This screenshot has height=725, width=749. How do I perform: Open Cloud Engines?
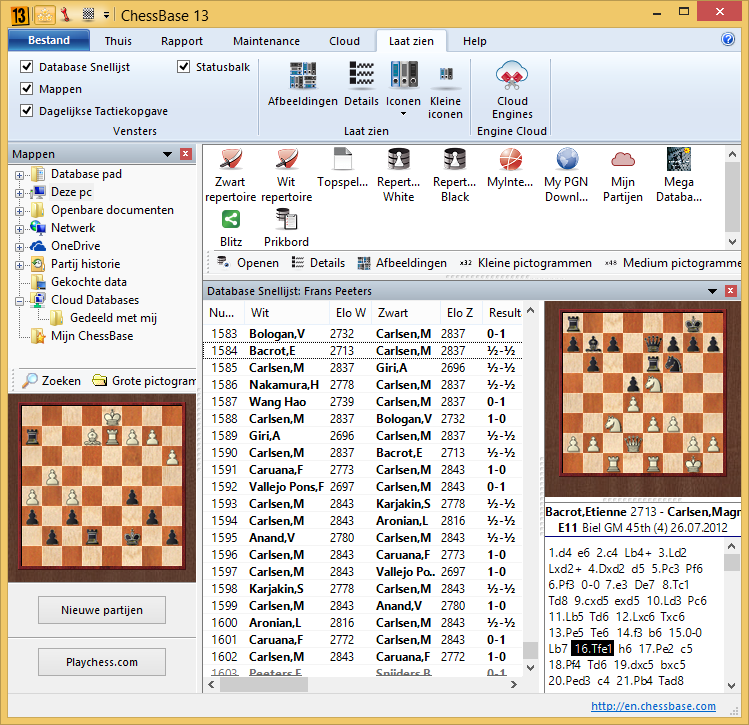click(512, 91)
